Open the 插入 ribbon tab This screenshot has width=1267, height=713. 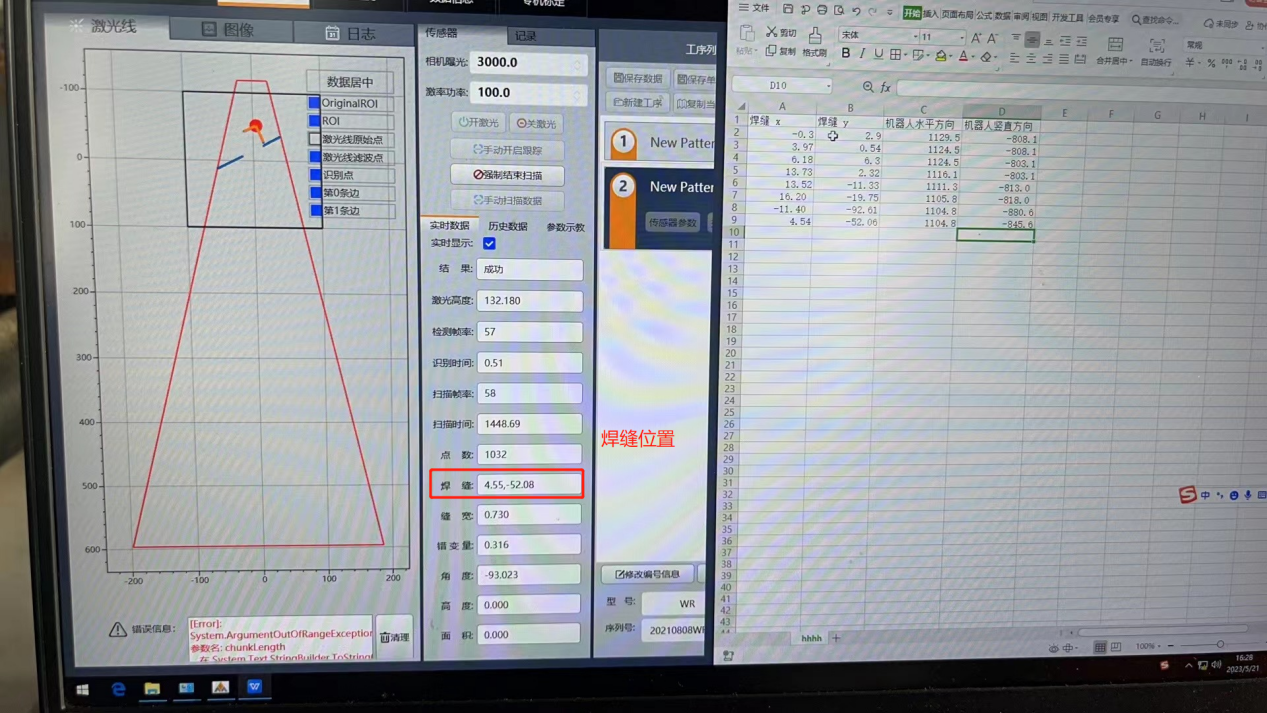[x=930, y=14]
